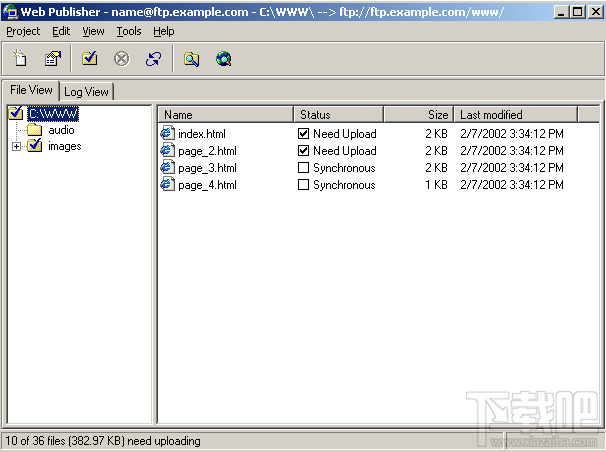This screenshot has width=606, height=452.
Task: Open the Project Properties toolbar icon
Action: point(53,59)
